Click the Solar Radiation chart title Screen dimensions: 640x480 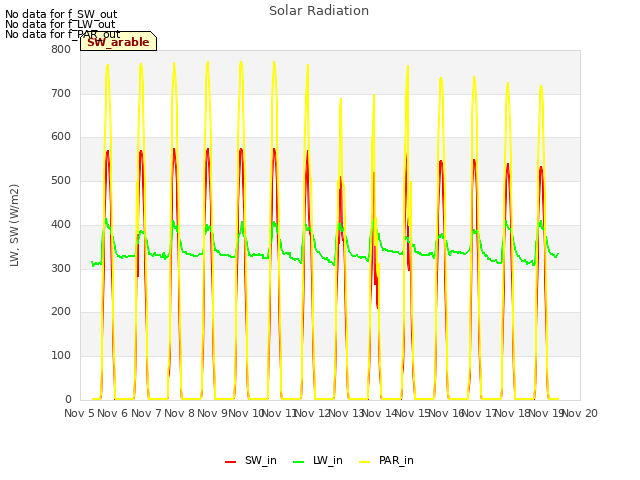point(319,11)
